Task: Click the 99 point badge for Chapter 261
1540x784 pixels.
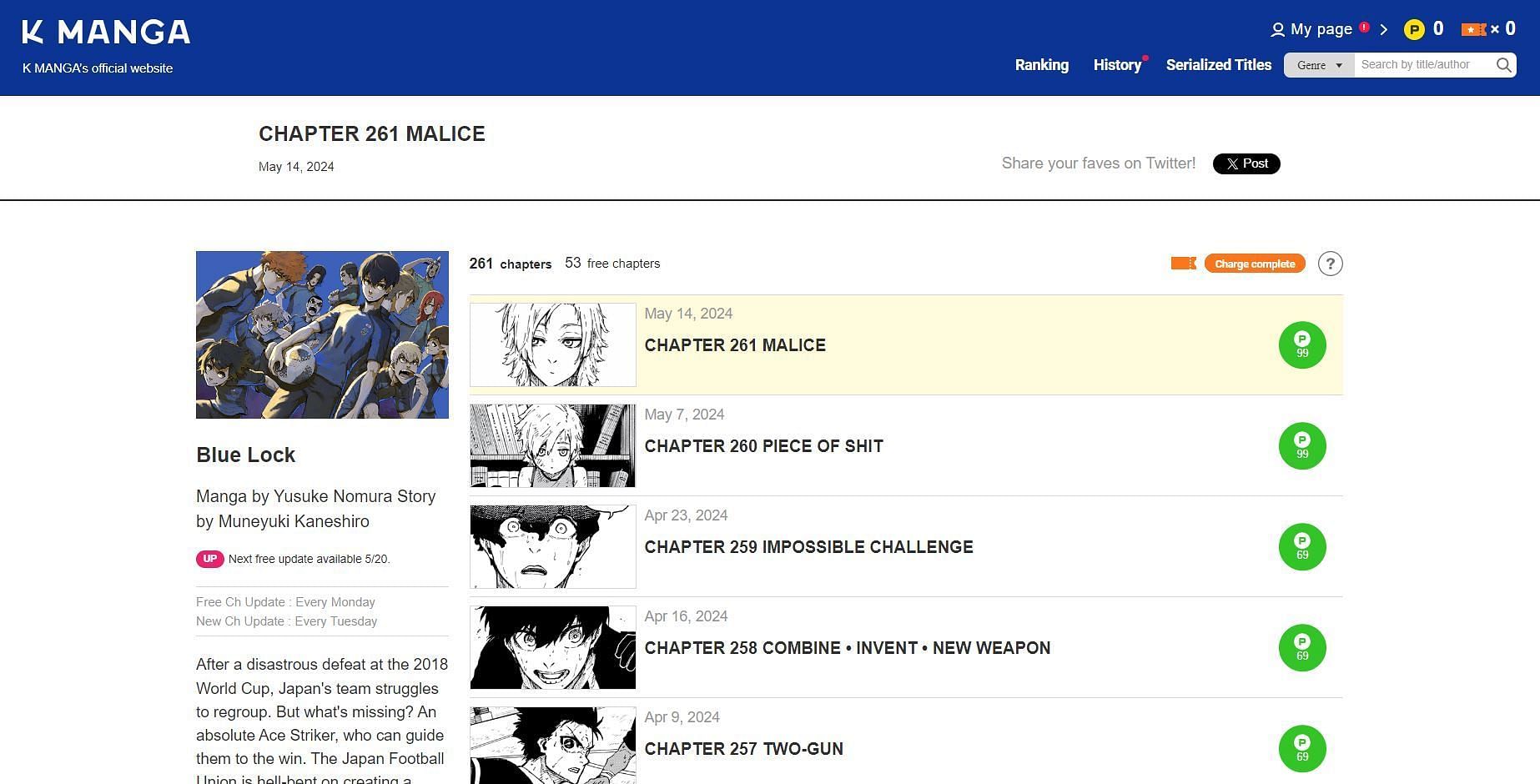Action: (x=1302, y=345)
